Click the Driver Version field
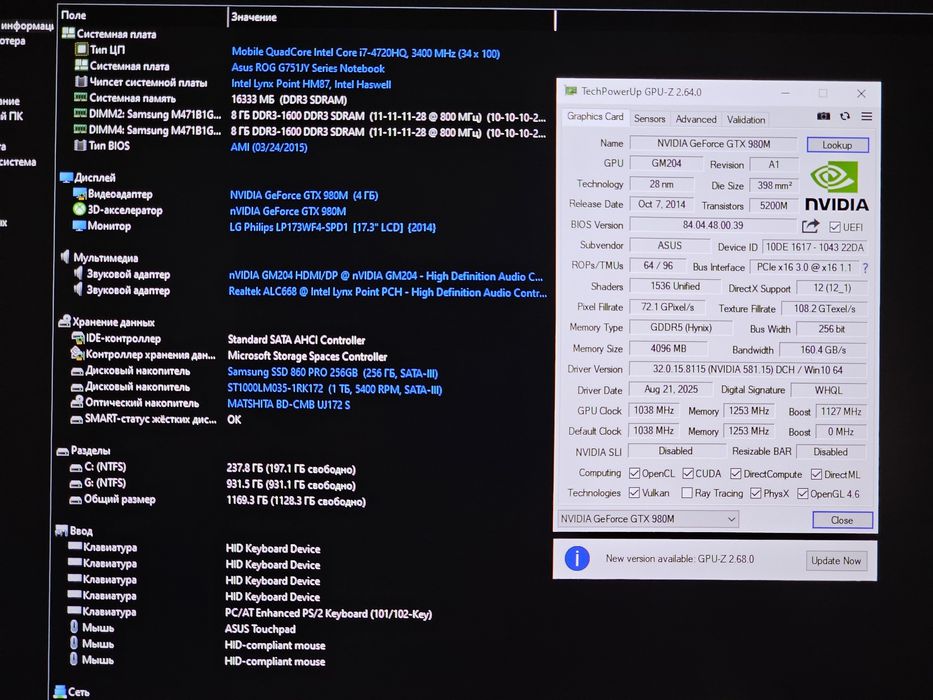This screenshot has height=700, width=933. (x=747, y=370)
